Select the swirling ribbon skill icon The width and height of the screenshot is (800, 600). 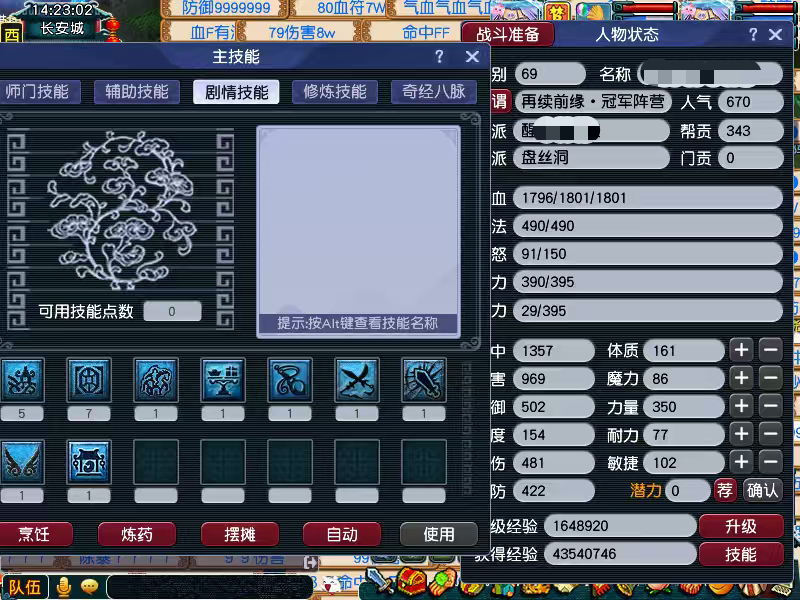coord(290,380)
